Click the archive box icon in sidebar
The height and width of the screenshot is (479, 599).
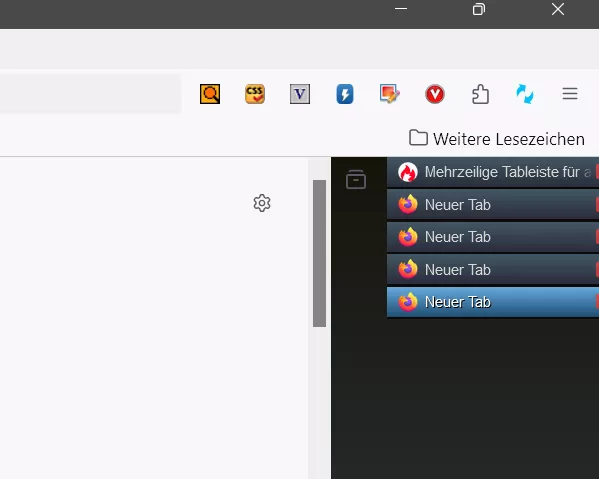point(356,179)
